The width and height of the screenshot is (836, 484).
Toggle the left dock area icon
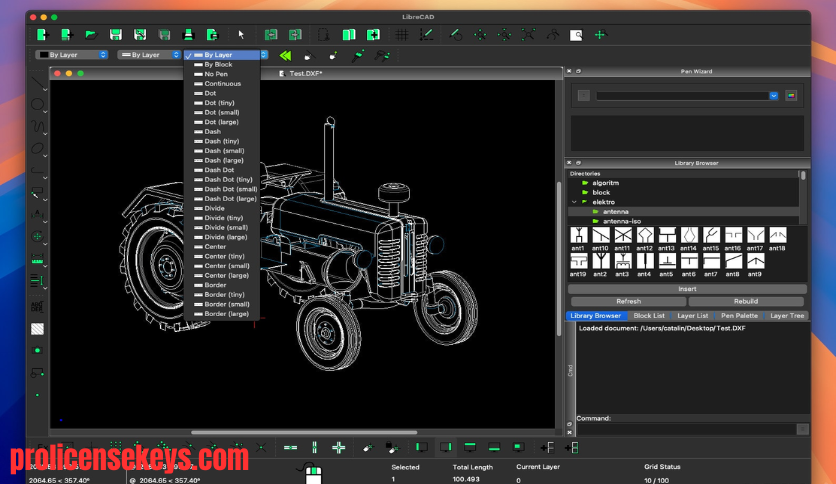(x=422, y=448)
